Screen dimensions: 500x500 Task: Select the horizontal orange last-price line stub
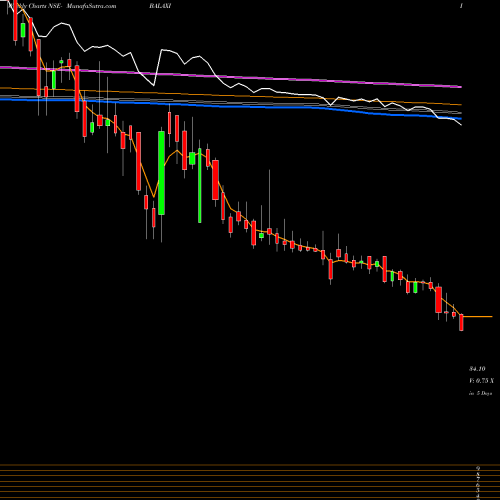coord(478,316)
